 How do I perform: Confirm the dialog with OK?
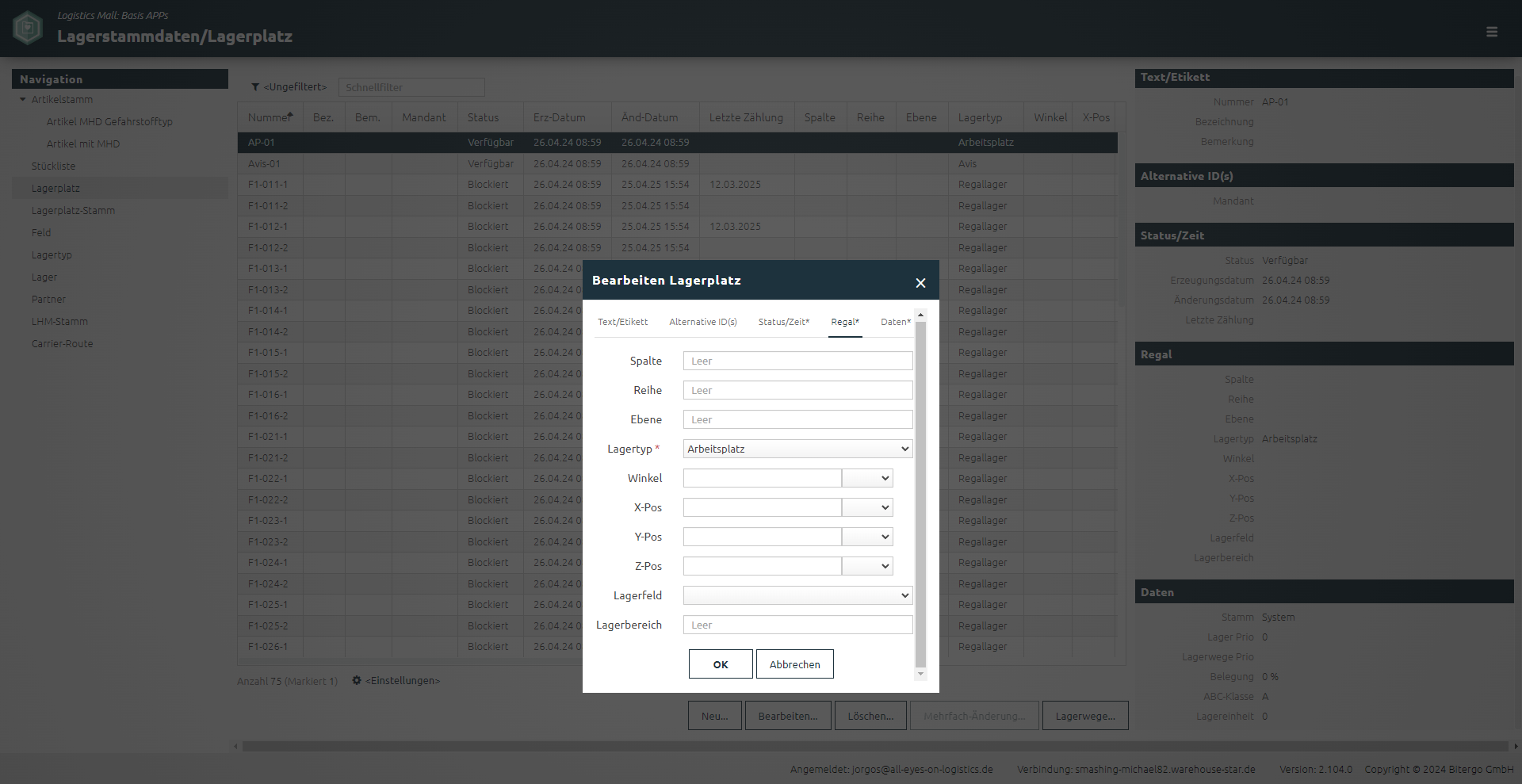[x=721, y=664]
